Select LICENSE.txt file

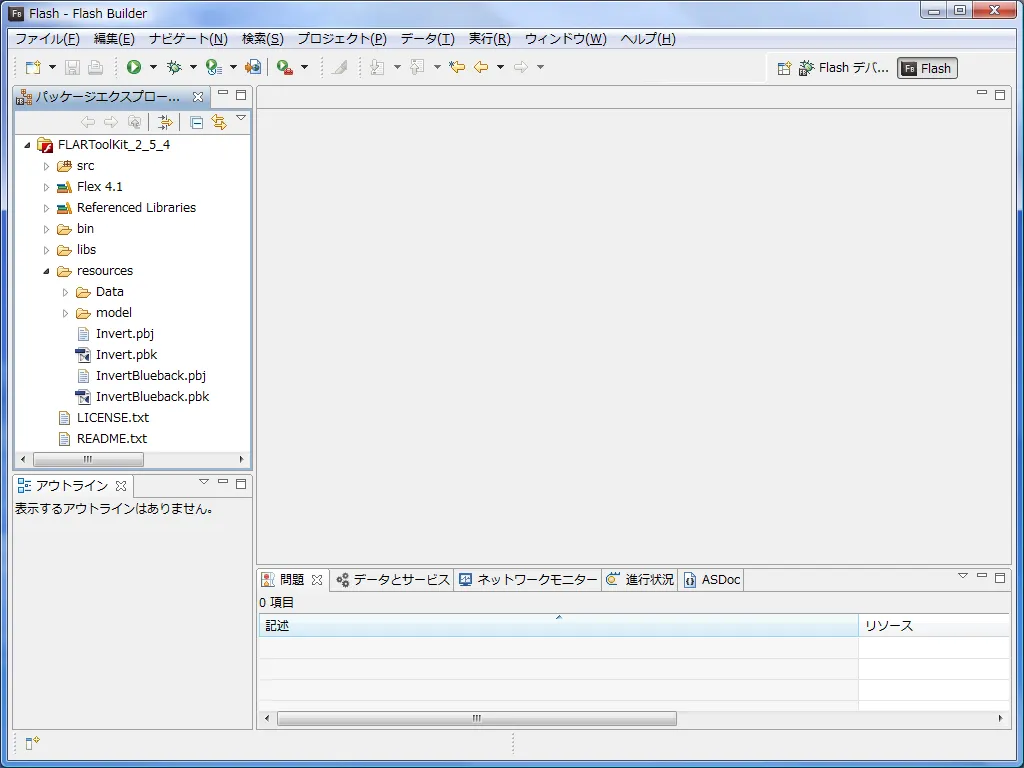[113, 417]
